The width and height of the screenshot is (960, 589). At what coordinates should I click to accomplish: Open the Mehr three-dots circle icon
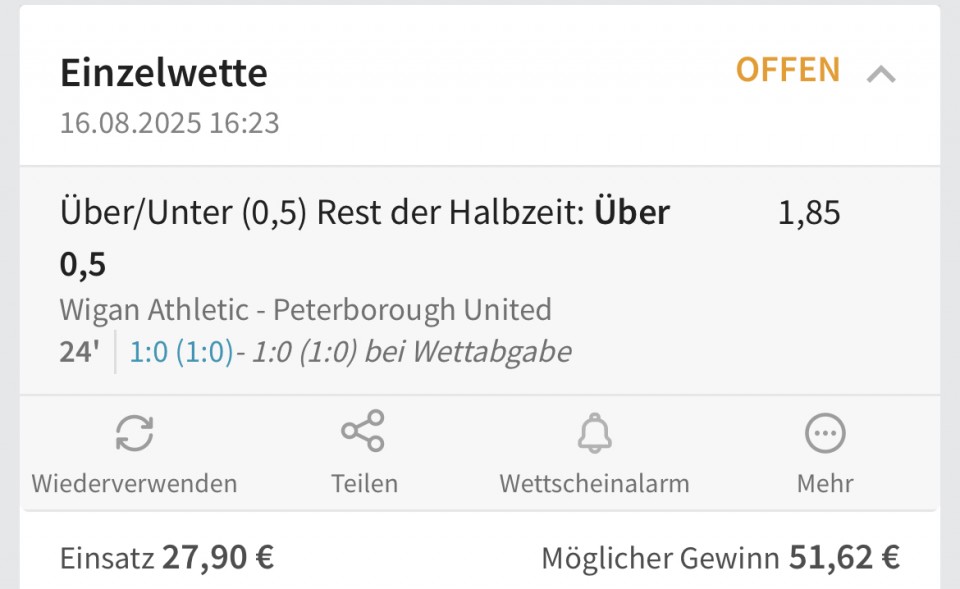pos(825,433)
